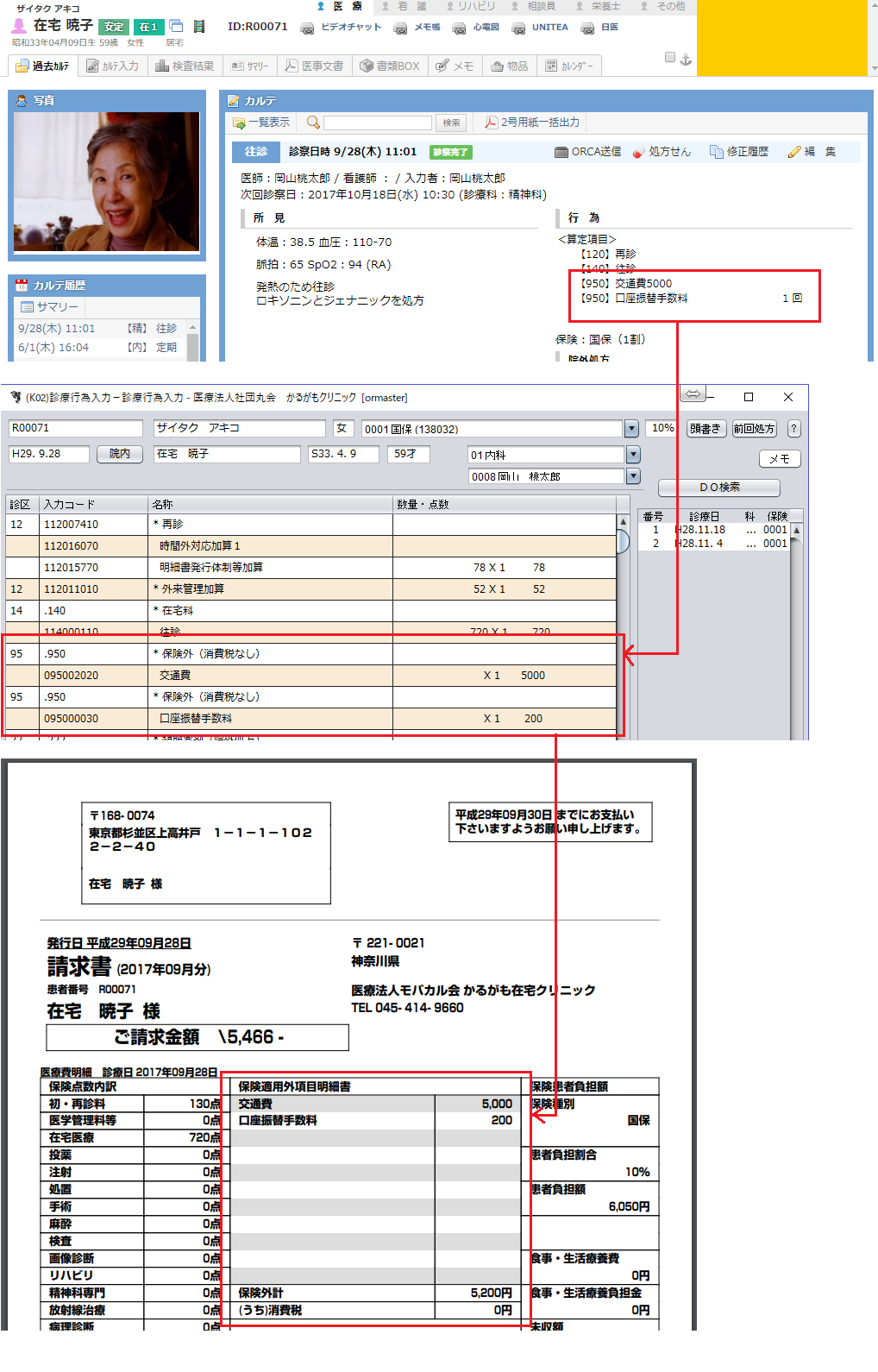Toggle the 安定 status badge
This screenshot has width=878, height=1372.
pos(114,27)
